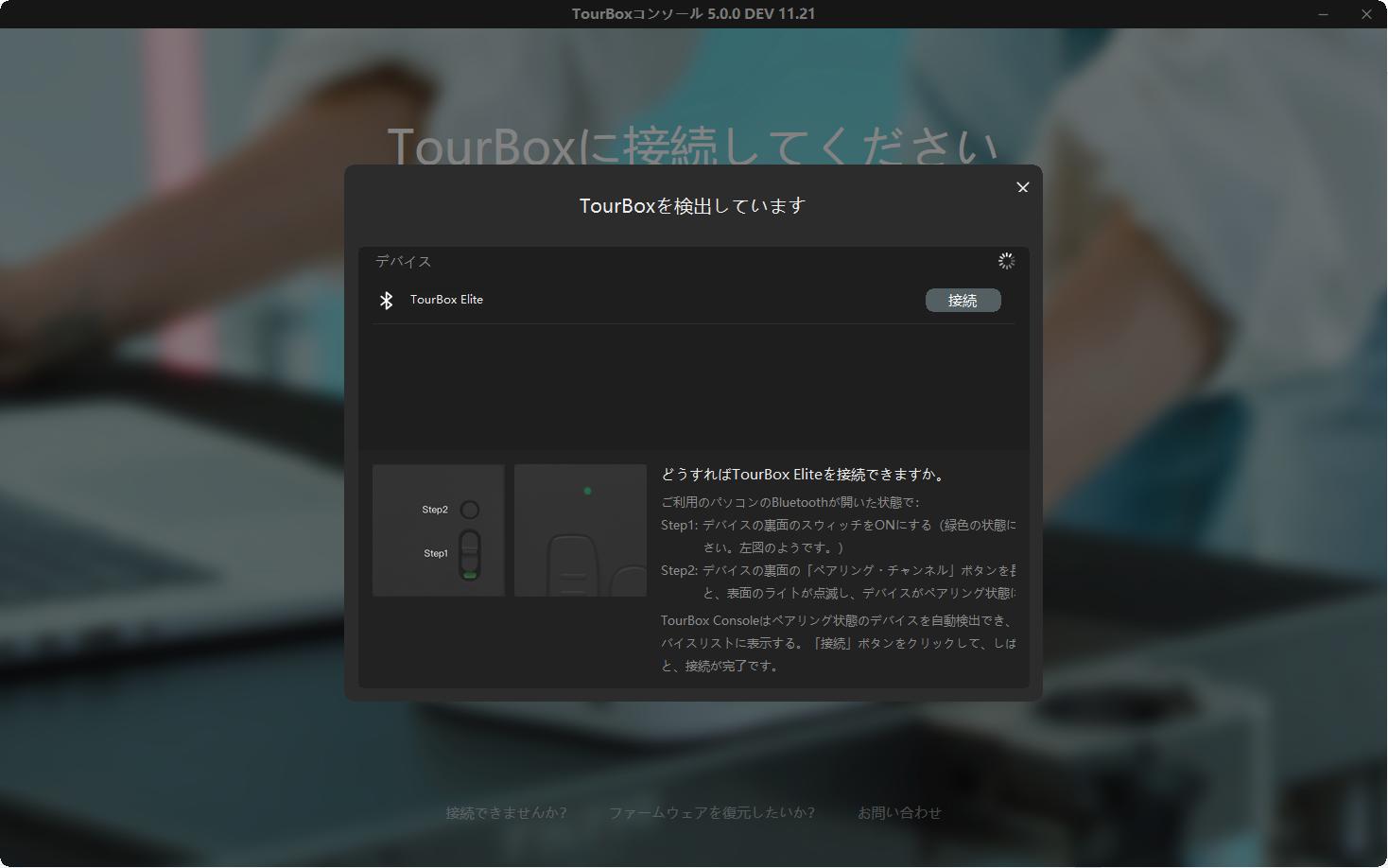This screenshot has height=868, width=1388.
Task: Click the TourBoxコンソール 5.0.0 DEV title text
Action: click(x=693, y=13)
